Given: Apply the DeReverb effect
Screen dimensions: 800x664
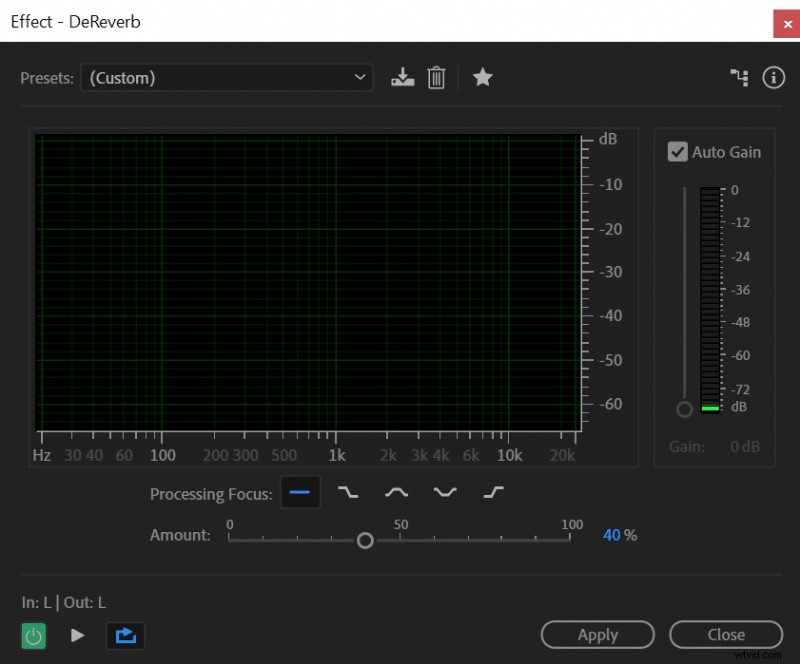Looking at the screenshot, I should (597, 635).
